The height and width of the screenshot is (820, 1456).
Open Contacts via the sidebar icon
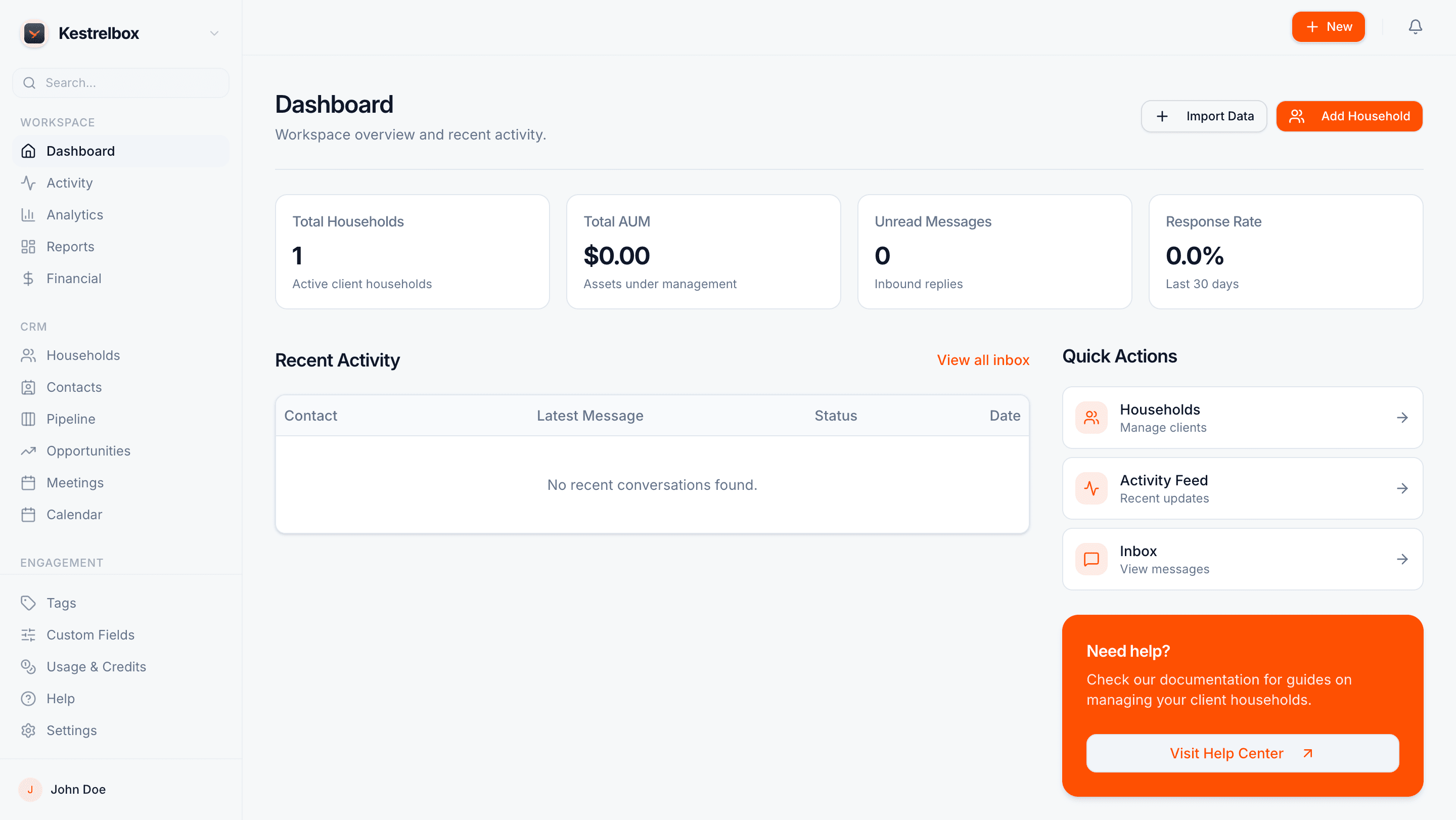click(x=29, y=387)
